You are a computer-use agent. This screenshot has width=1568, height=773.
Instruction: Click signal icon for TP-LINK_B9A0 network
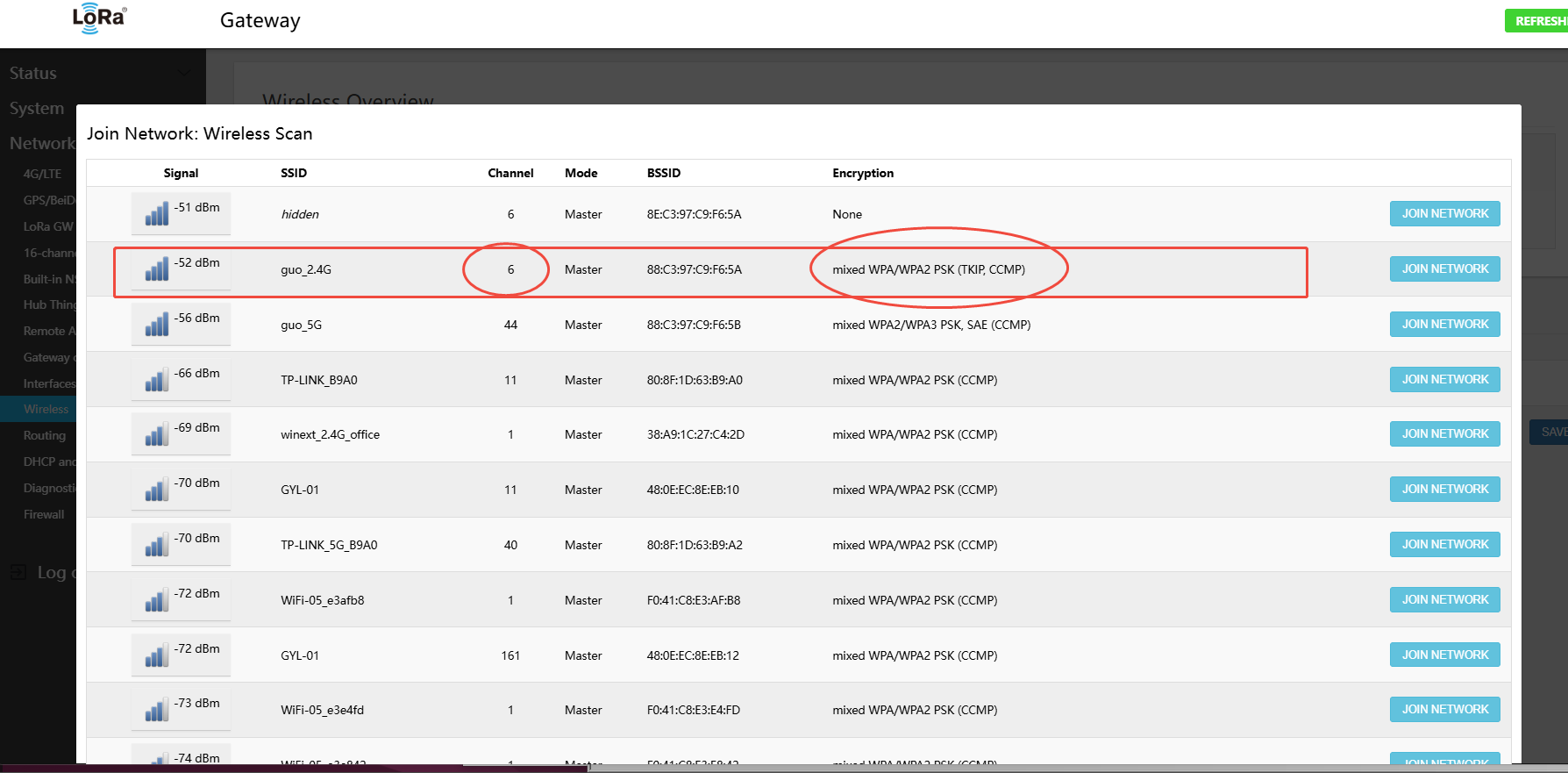[x=157, y=380]
